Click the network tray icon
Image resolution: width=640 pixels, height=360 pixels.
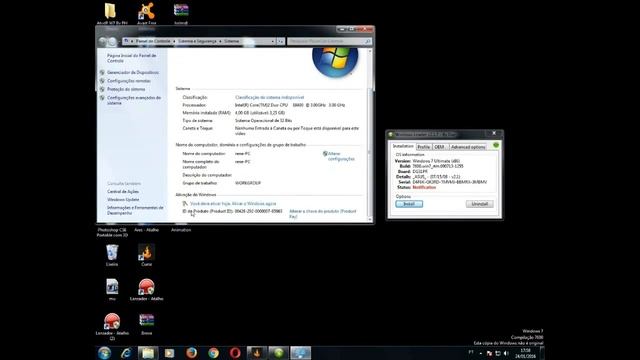(x=498, y=353)
